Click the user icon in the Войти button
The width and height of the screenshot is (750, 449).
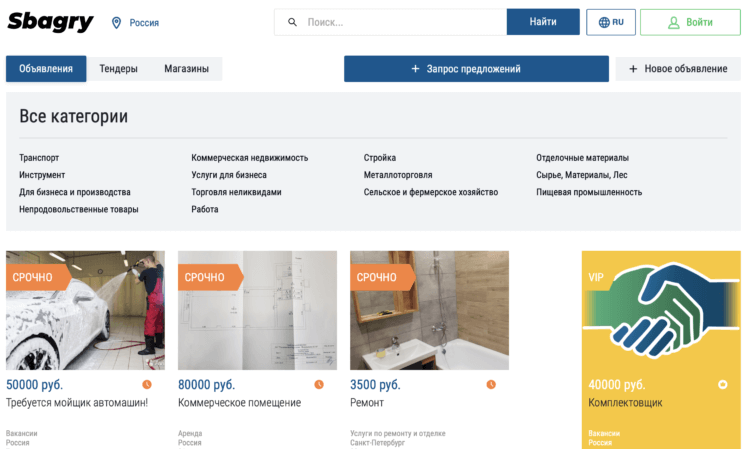(673, 22)
